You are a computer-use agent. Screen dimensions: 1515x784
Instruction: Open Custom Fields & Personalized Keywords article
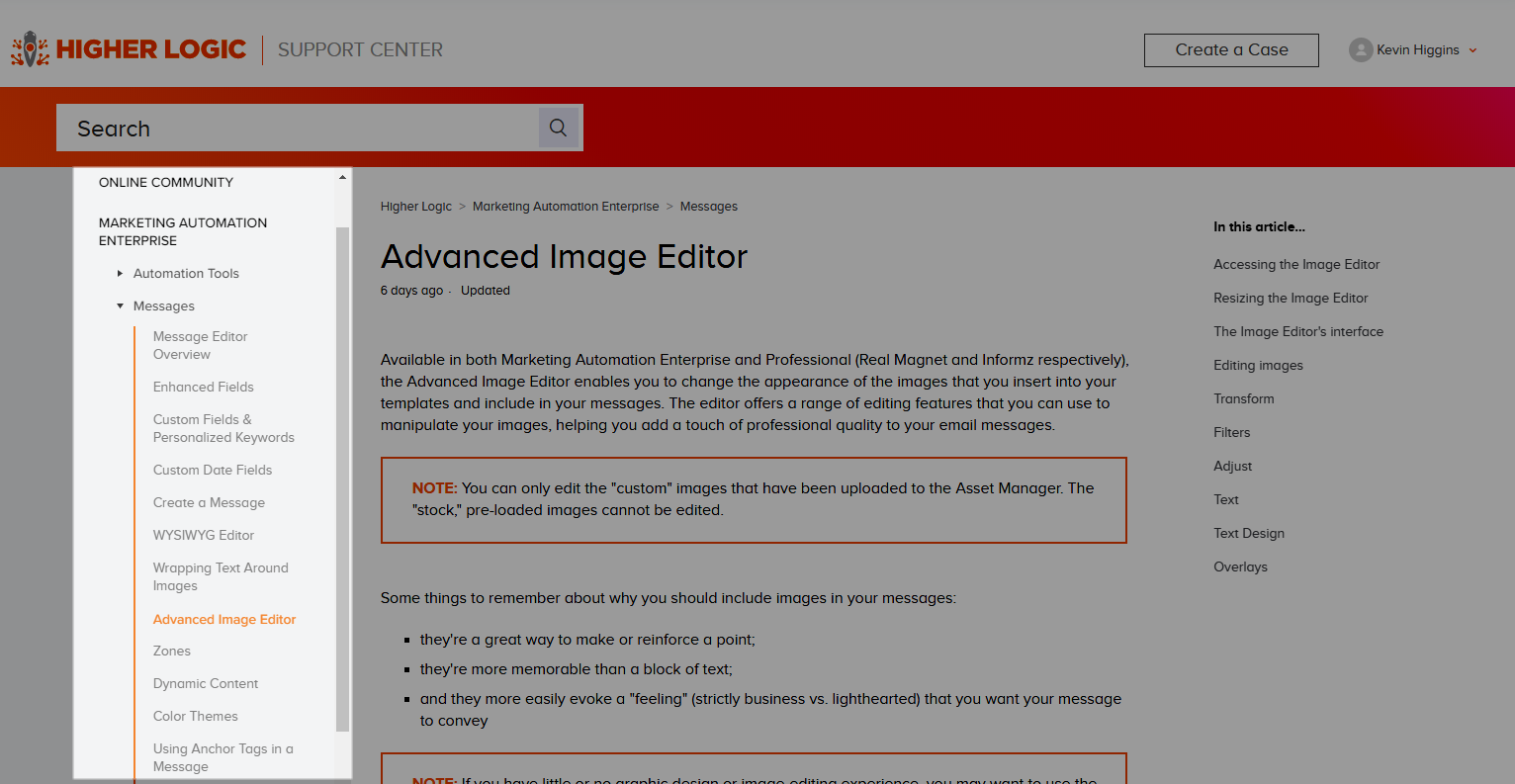click(x=223, y=428)
